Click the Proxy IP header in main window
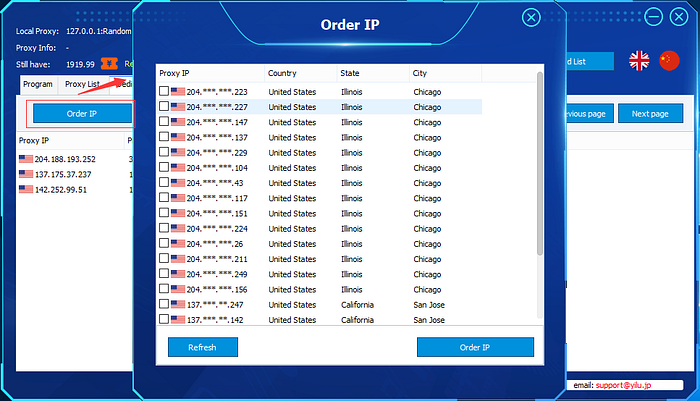The image size is (700, 401). tap(70, 141)
